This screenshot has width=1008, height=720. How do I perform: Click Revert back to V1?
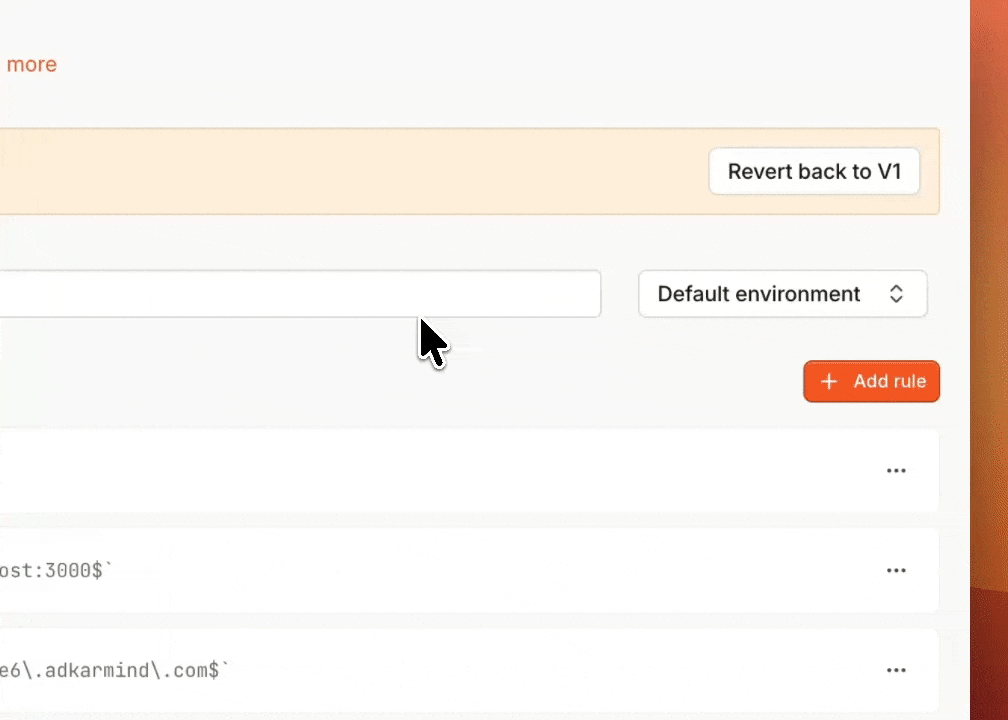click(814, 172)
